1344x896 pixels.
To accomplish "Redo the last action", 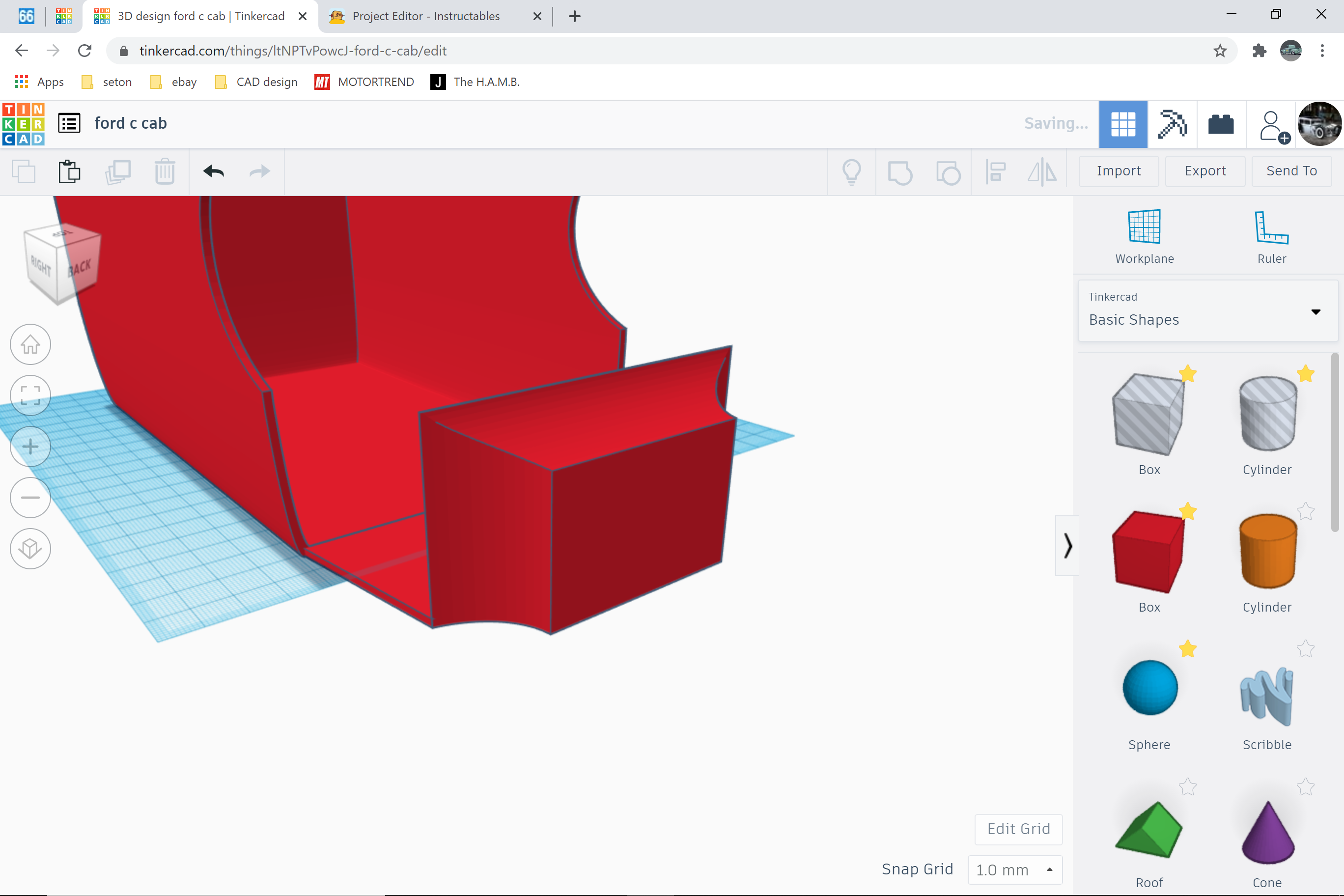I will point(260,171).
